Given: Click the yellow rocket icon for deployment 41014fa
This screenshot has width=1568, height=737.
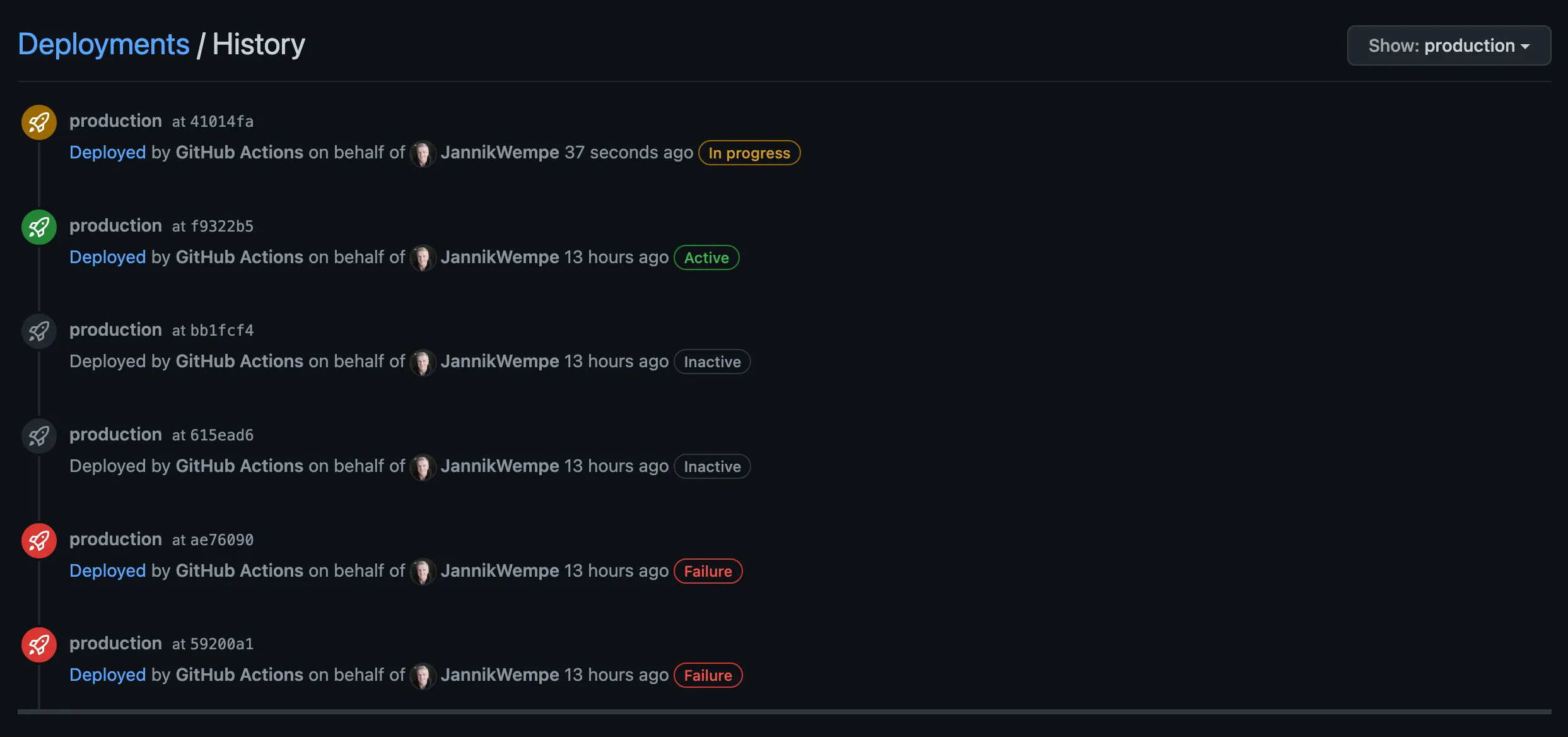Looking at the screenshot, I should [x=38, y=122].
